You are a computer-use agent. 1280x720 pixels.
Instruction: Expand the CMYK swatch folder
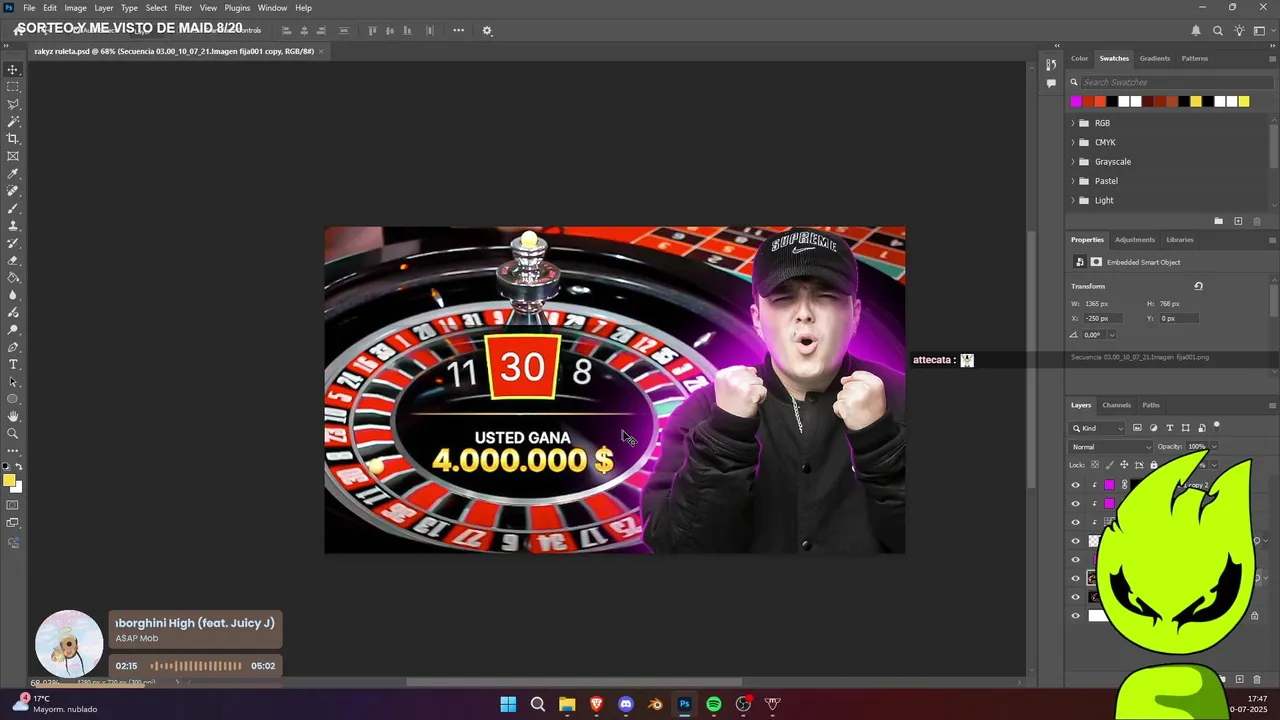click(1073, 142)
